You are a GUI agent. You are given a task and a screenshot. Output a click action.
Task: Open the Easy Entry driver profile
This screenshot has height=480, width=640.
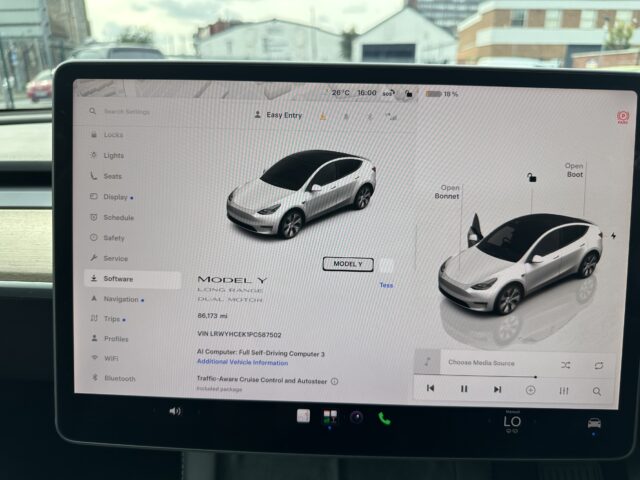pos(278,115)
